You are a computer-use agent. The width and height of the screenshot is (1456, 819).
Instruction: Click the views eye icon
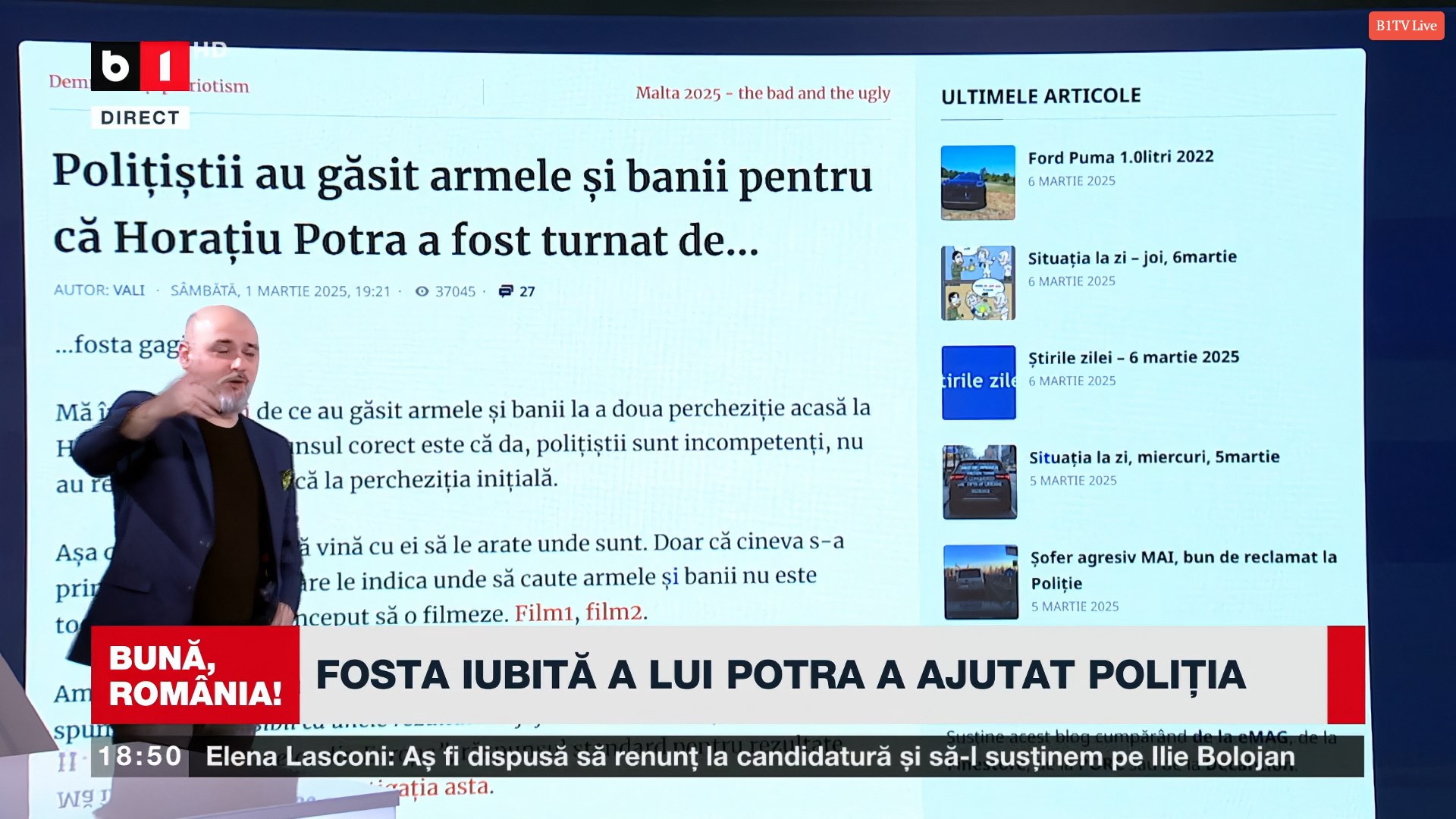tap(422, 291)
